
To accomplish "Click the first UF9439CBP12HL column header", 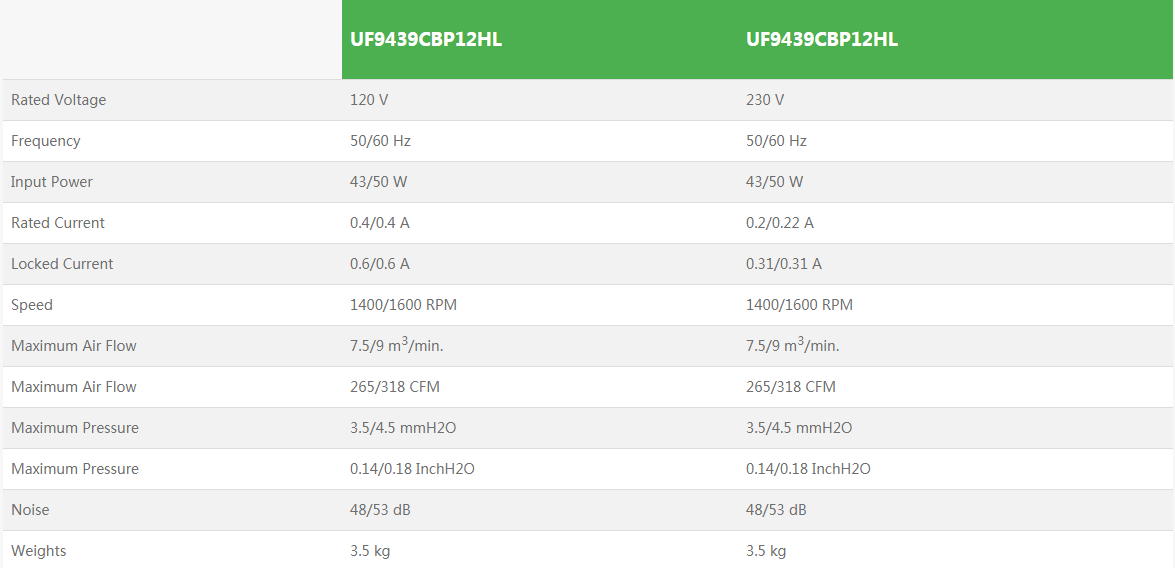I will 426,40.
